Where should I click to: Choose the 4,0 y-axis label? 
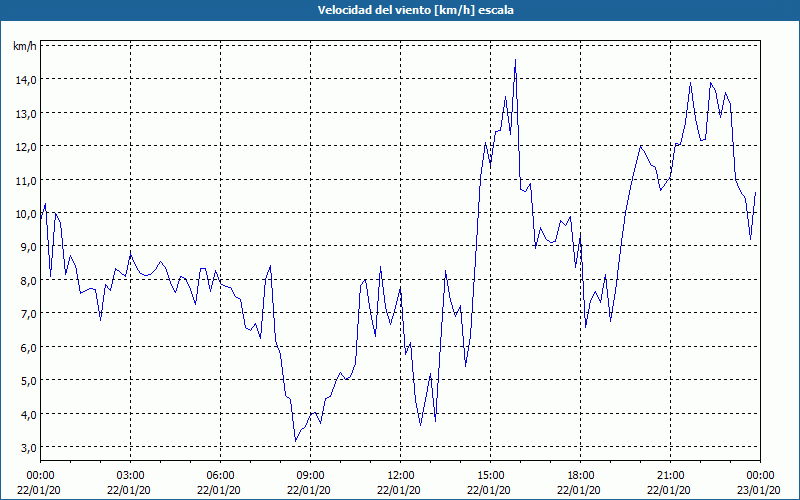(x=28, y=414)
